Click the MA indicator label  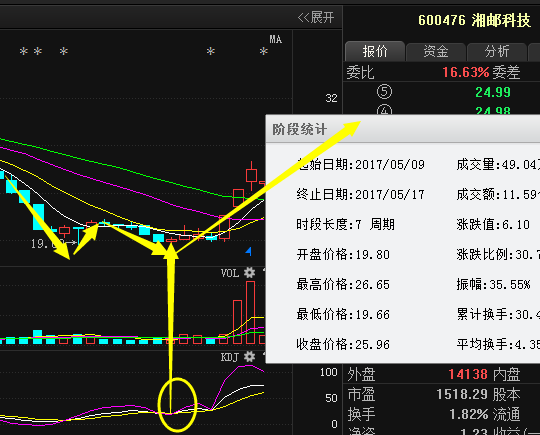tap(276, 39)
